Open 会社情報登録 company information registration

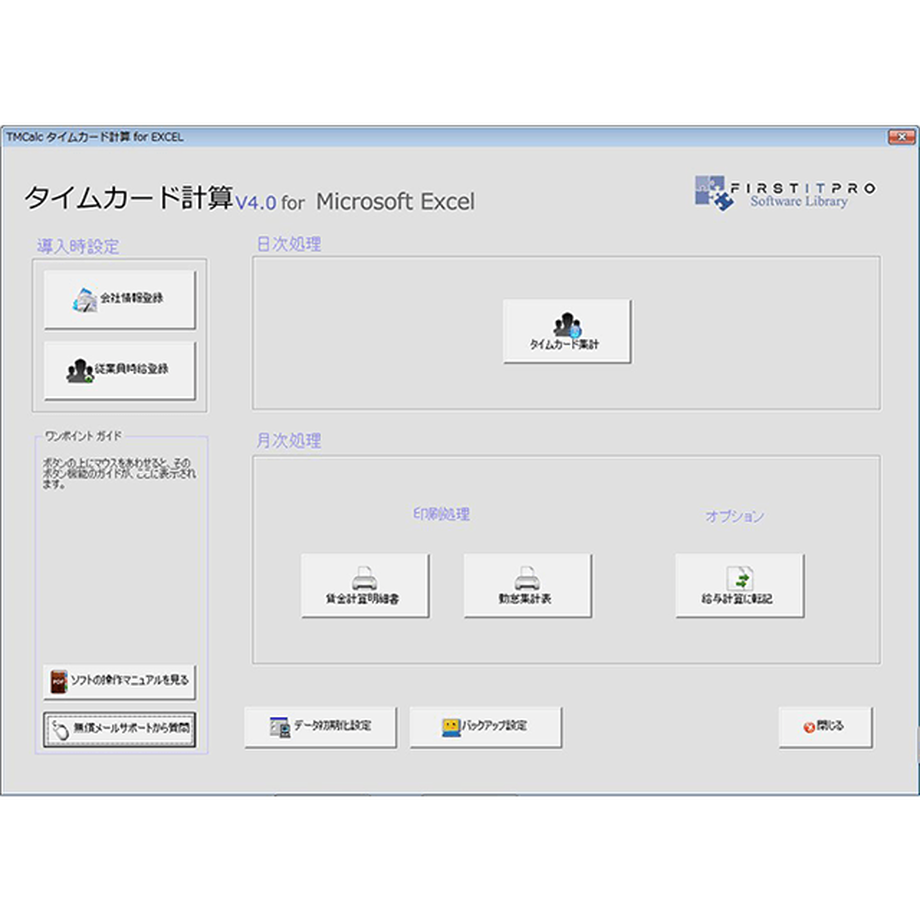[120, 299]
